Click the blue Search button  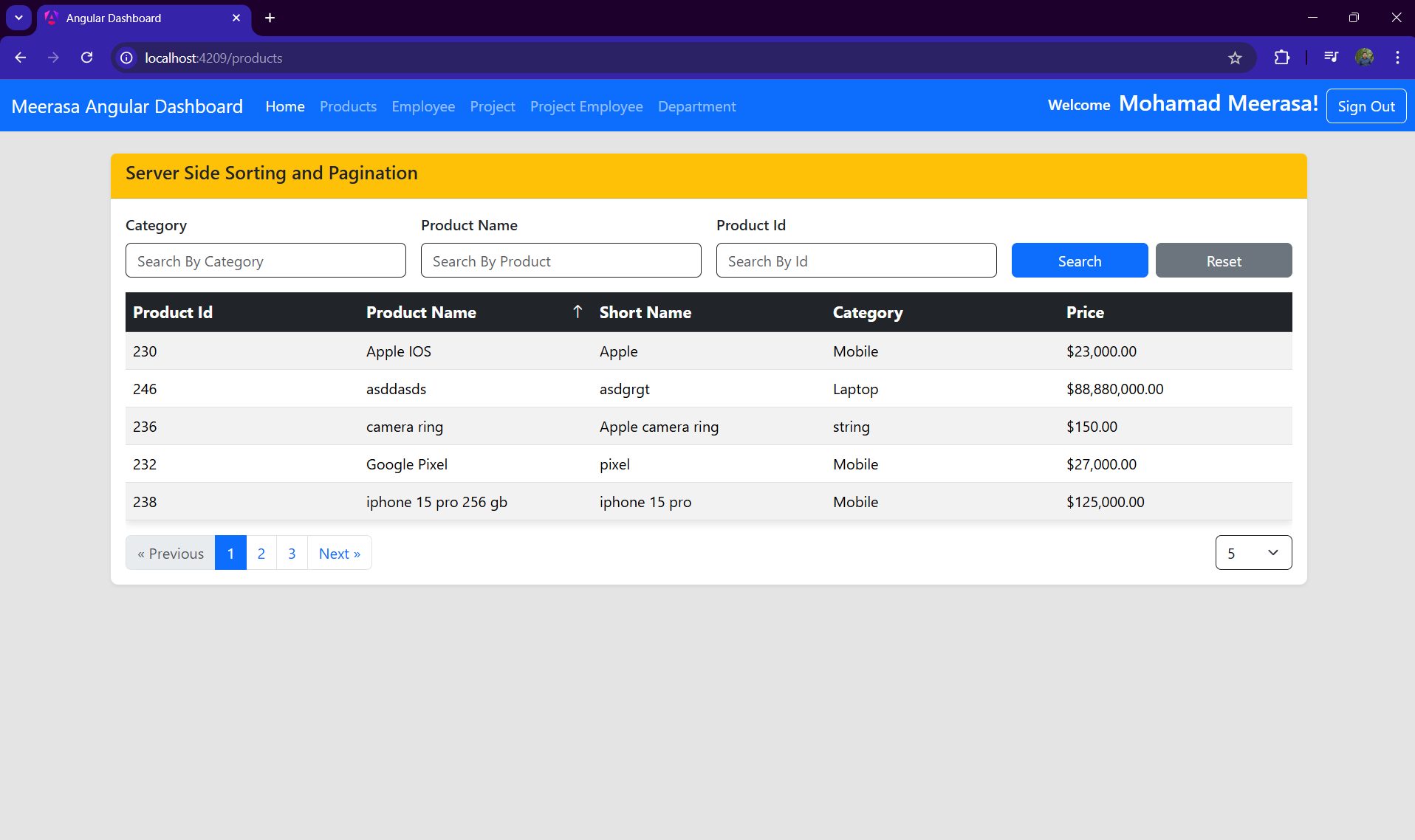point(1080,261)
